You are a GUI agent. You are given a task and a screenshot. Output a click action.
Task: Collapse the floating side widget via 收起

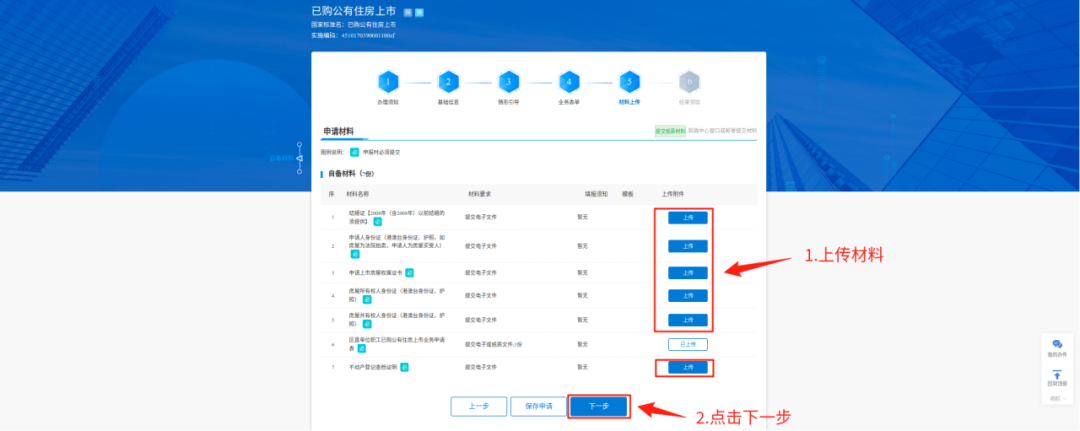(1056, 398)
